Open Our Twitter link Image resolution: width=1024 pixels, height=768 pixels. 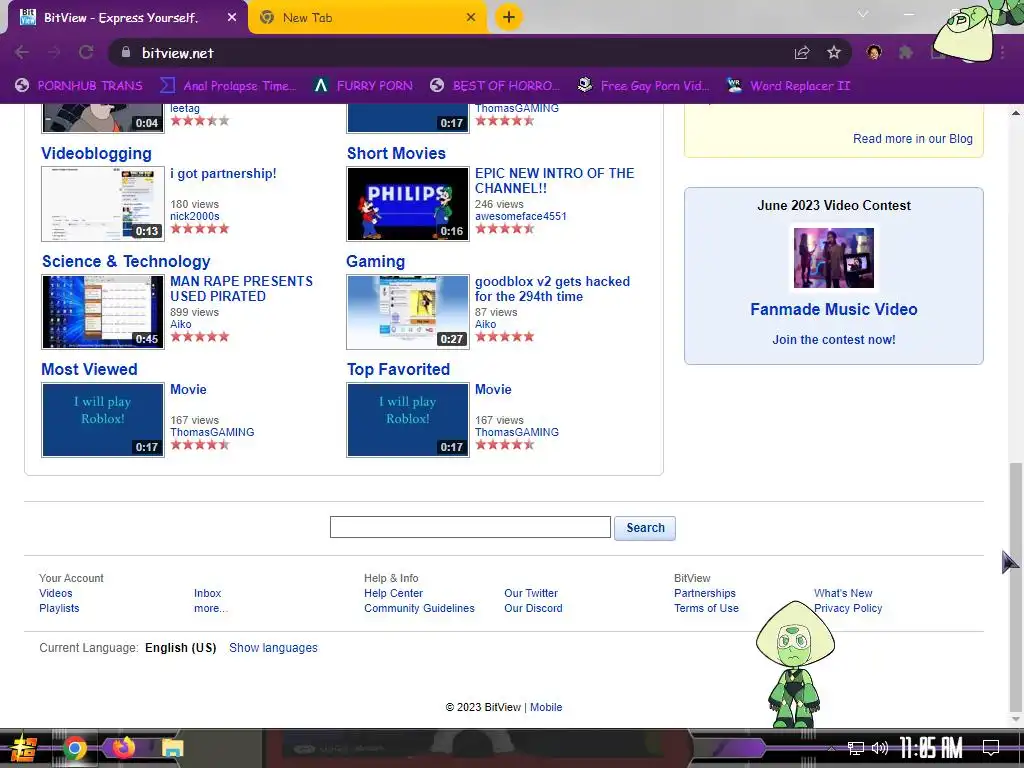click(x=531, y=593)
